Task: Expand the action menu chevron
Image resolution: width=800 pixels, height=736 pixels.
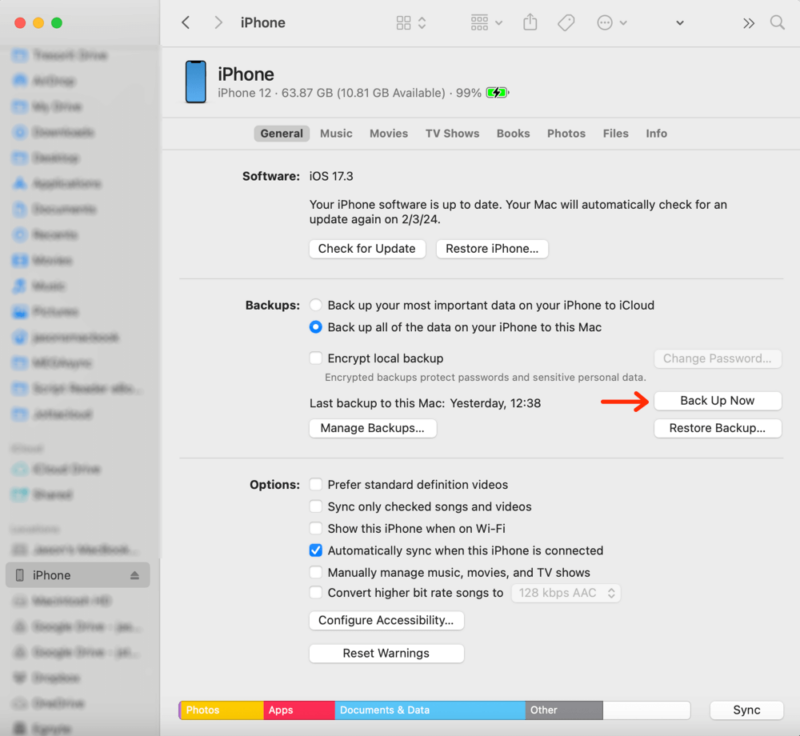Action: (623, 23)
